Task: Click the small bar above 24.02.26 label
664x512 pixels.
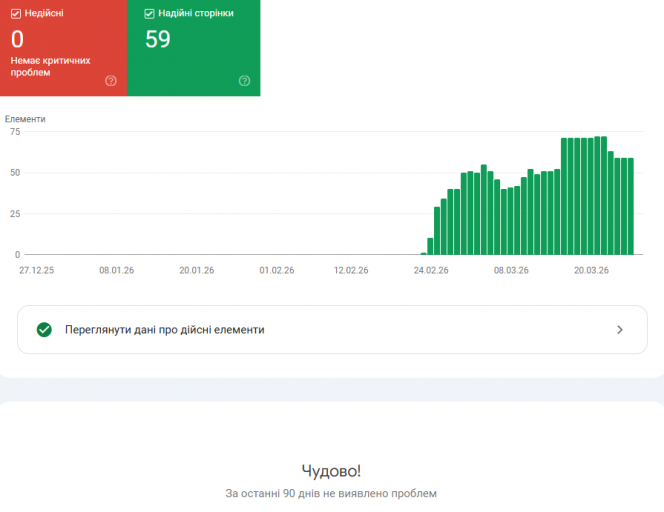Action: click(x=430, y=246)
